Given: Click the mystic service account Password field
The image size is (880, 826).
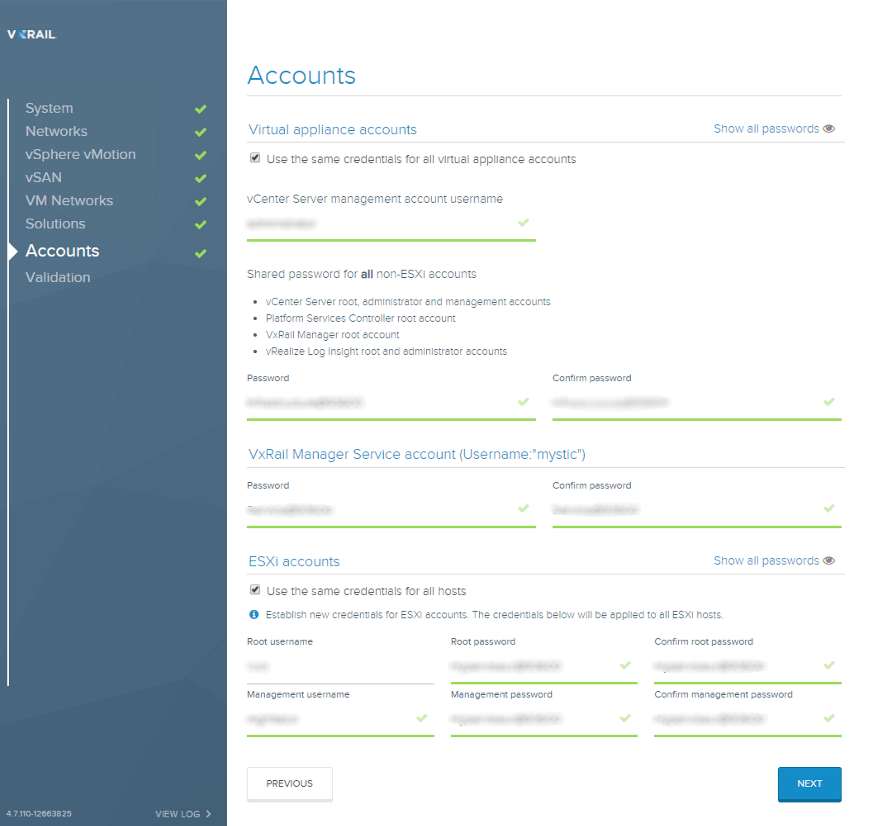Looking at the screenshot, I should 380,509.
